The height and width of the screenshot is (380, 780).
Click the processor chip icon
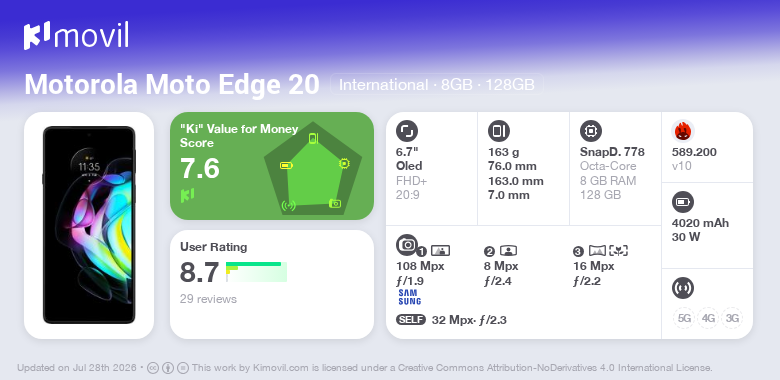(591, 131)
